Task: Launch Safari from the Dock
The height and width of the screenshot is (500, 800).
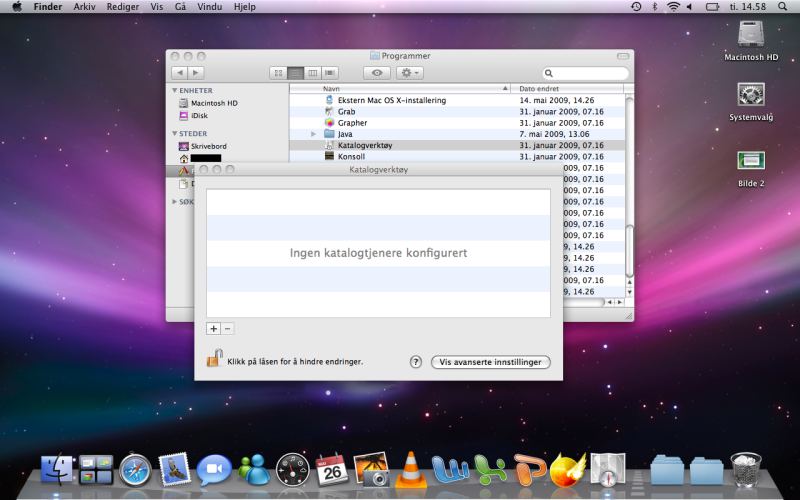Action: click(x=135, y=469)
